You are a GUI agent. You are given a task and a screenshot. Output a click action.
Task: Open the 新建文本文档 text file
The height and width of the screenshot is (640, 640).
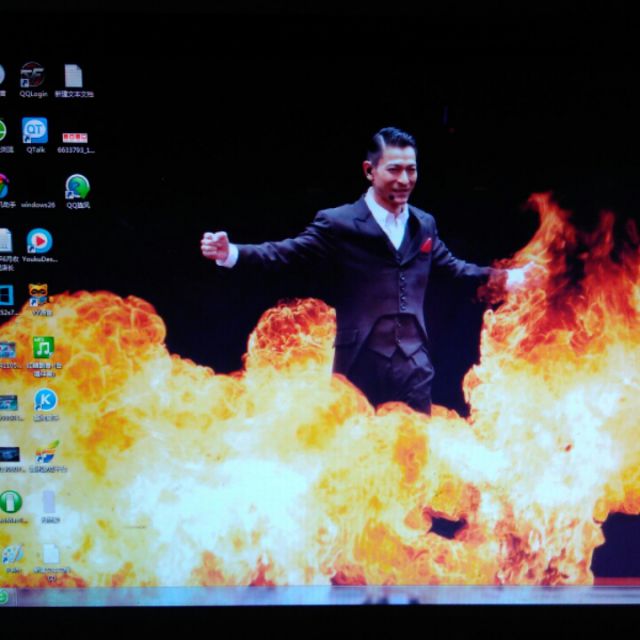[73, 76]
